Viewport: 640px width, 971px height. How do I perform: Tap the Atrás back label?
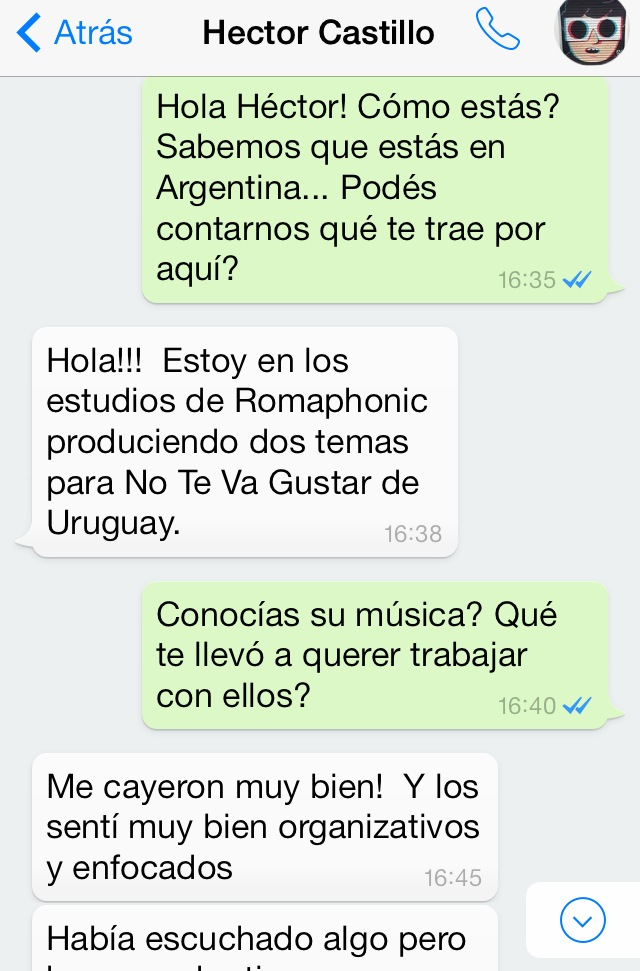click(x=93, y=33)
